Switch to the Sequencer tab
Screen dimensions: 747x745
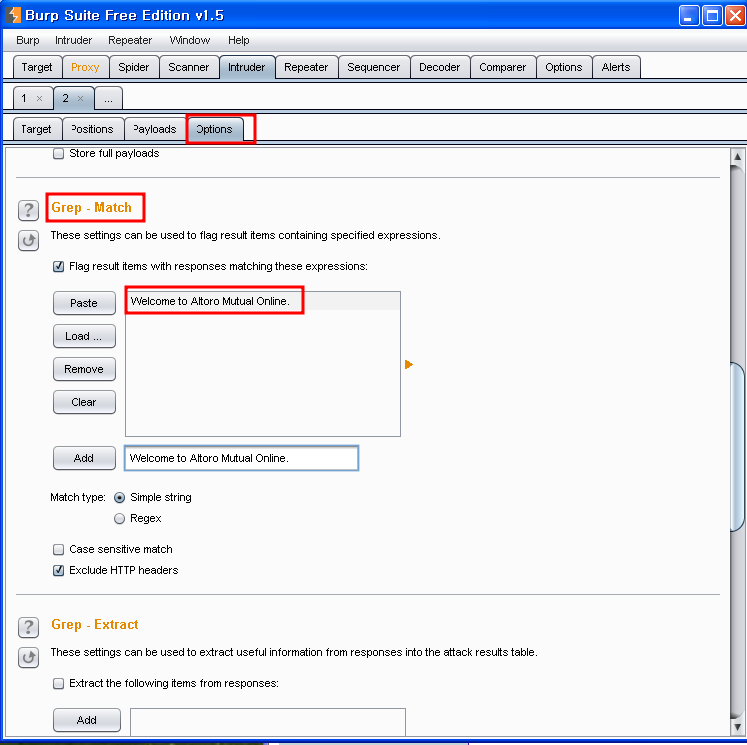[x=374, y=67]
